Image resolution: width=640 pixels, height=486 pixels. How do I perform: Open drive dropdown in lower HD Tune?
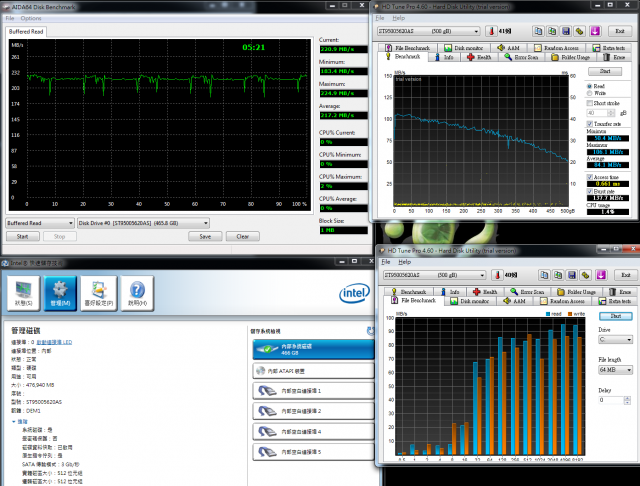click(x=435, y=275)
